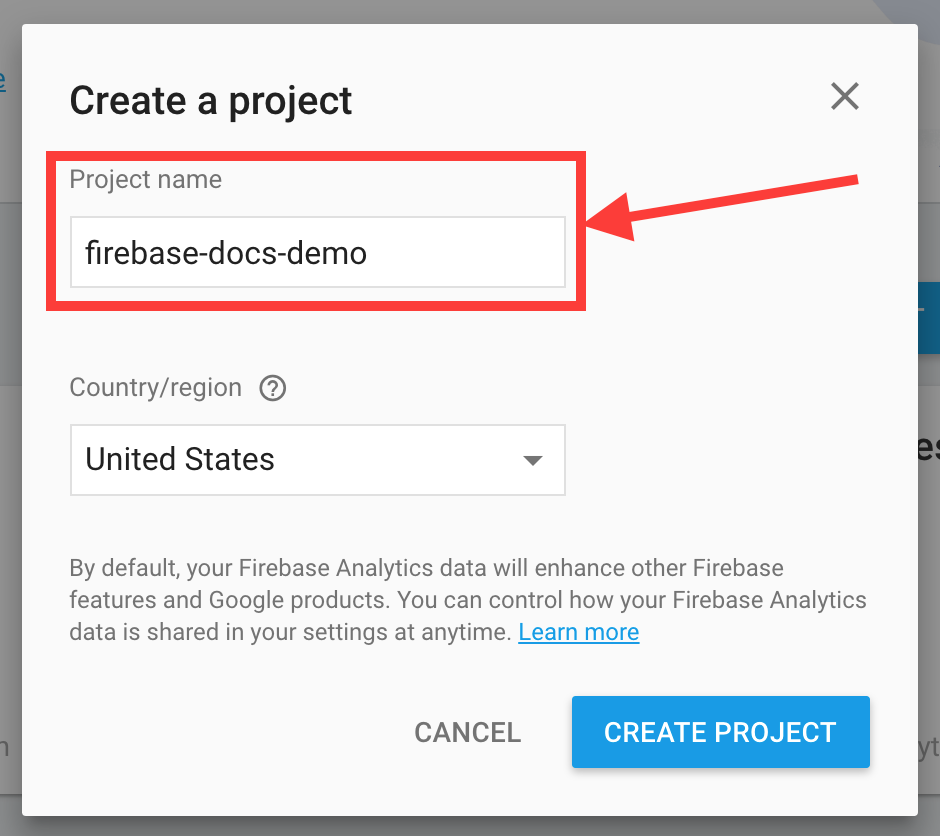Click the partially visible link behind dialog's left edge
Screen dimensions: 940x836
[3, 80]
